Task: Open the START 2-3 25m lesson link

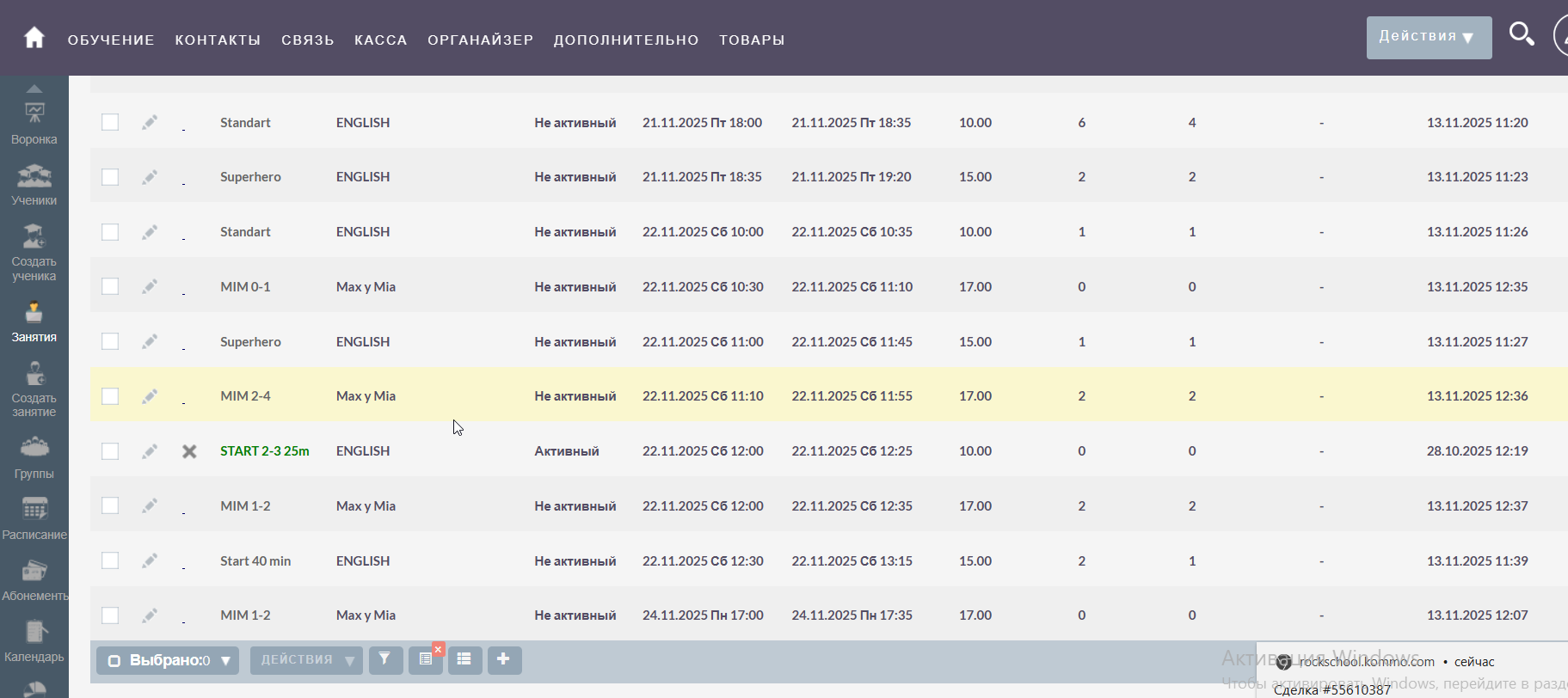Action: click(265, 451)
